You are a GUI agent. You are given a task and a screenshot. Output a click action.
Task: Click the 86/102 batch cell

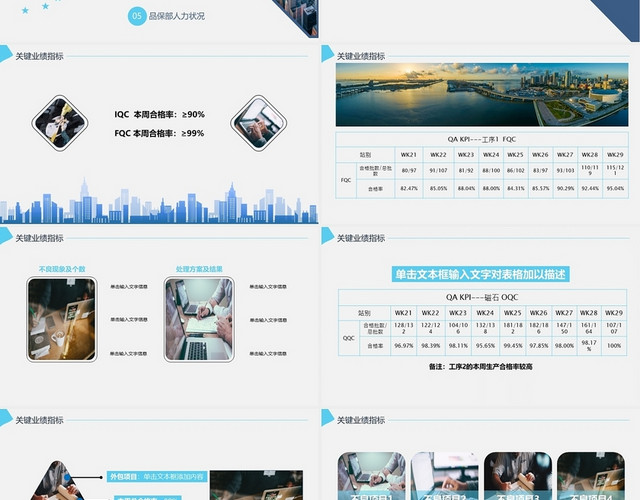pyautogui.click(x=516, y=171)
